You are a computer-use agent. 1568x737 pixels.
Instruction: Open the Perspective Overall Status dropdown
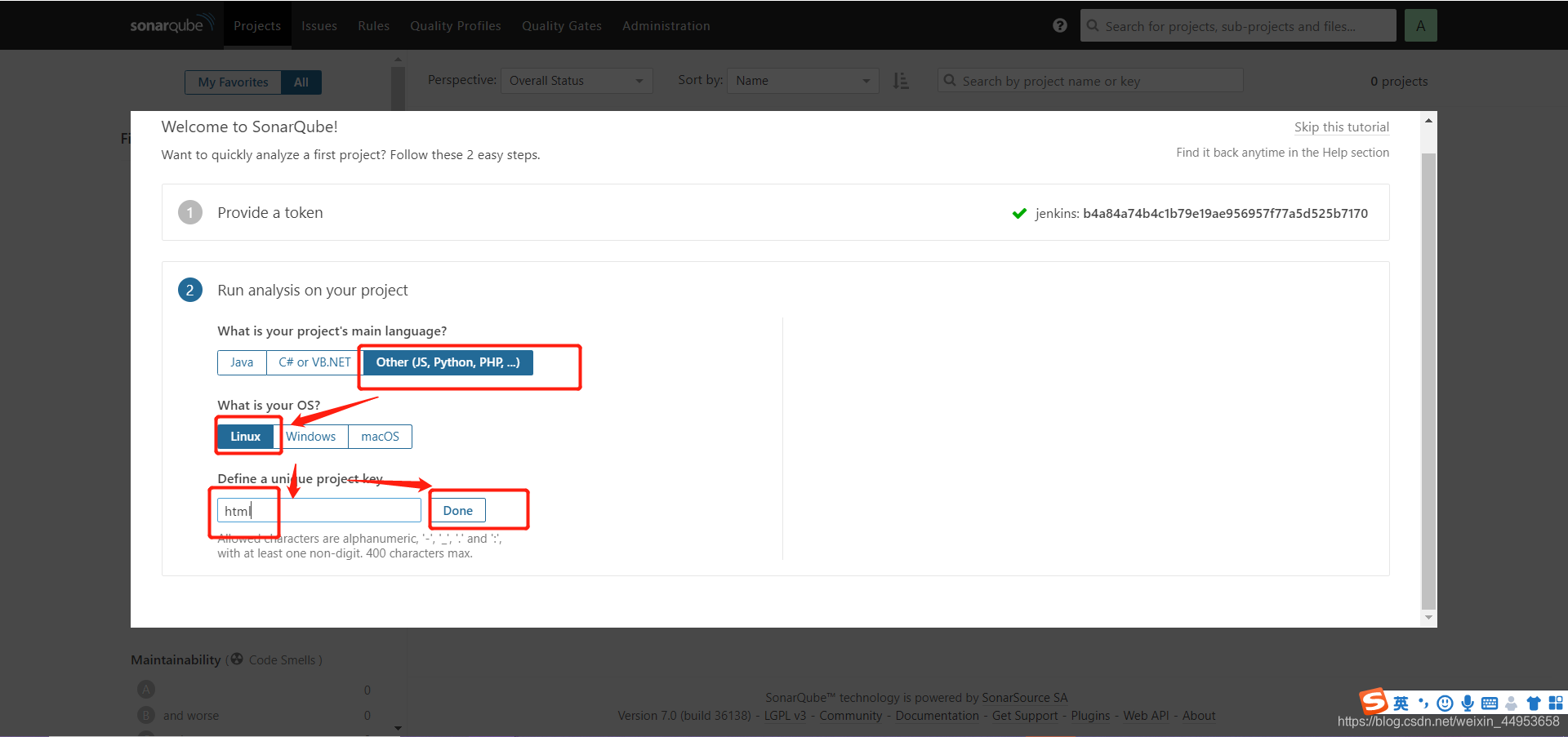pos(577,81)
